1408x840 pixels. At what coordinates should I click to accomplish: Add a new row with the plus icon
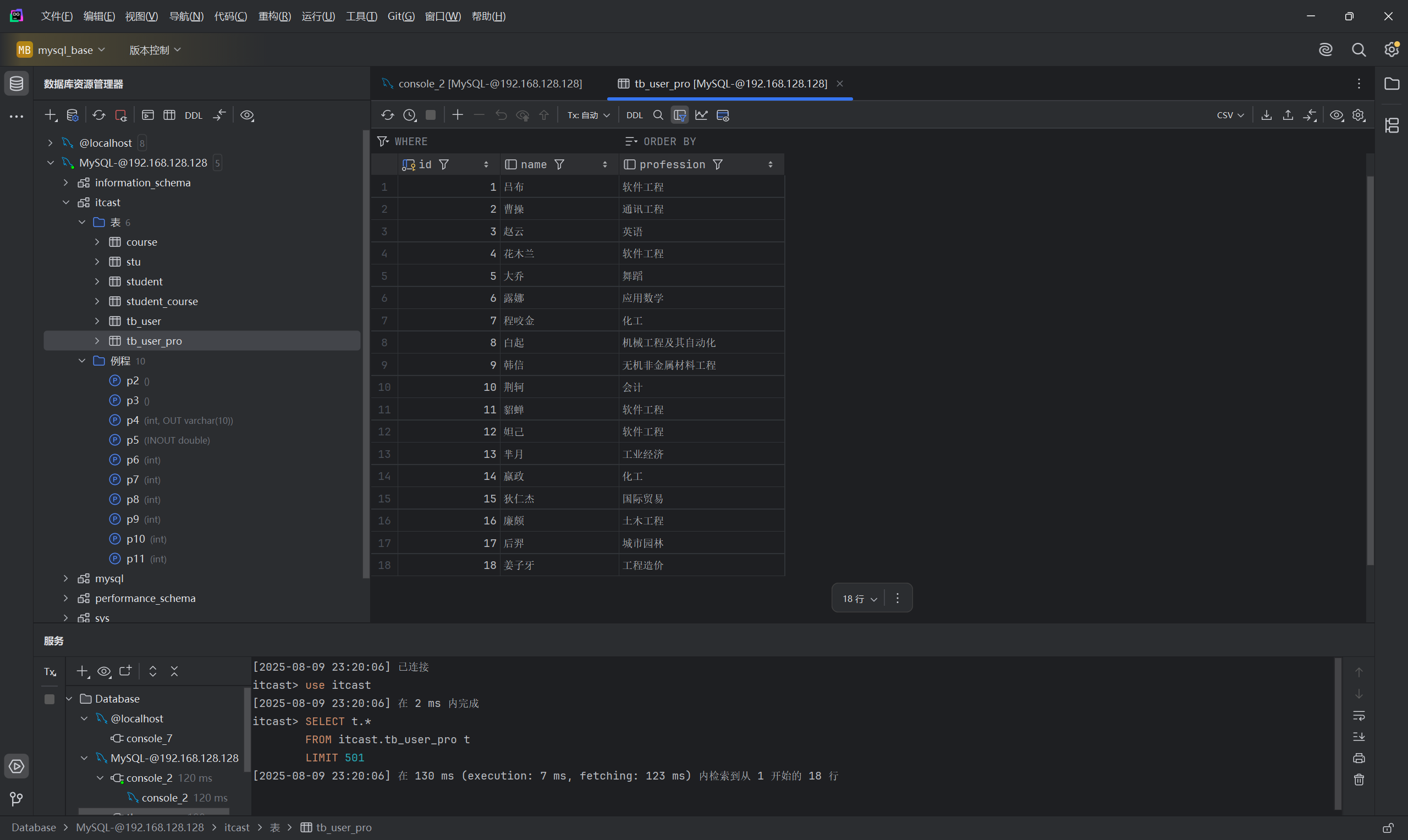coord(458,115)
